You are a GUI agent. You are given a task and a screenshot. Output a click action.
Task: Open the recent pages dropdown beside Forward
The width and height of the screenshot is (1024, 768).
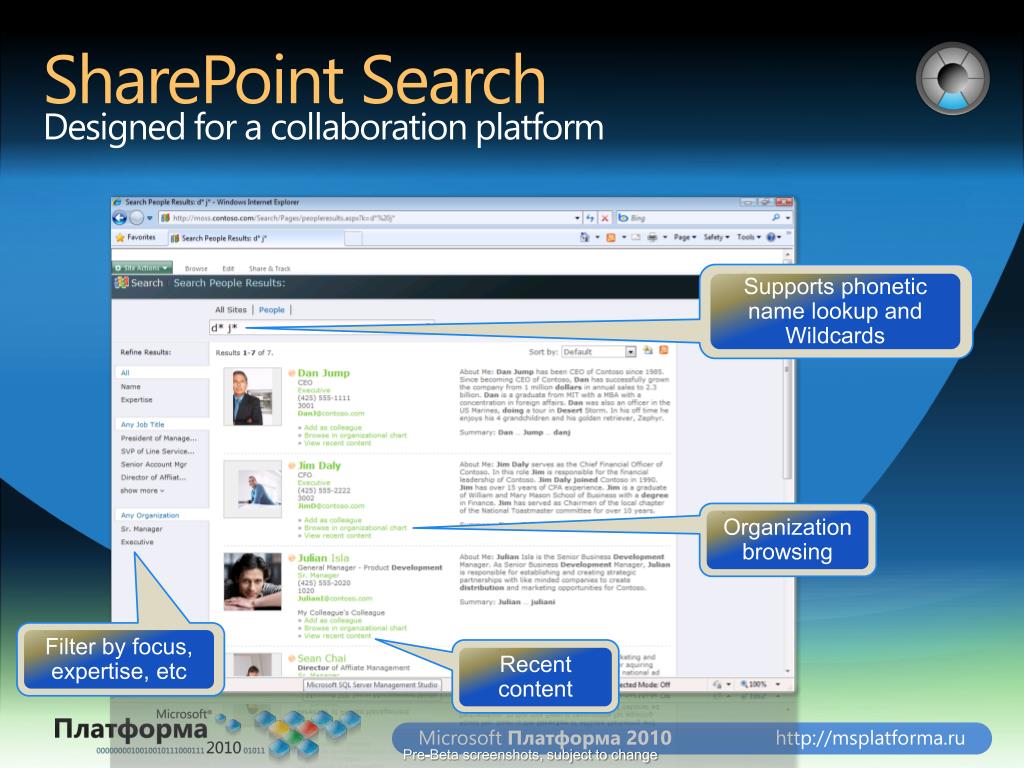pos(150,218)
